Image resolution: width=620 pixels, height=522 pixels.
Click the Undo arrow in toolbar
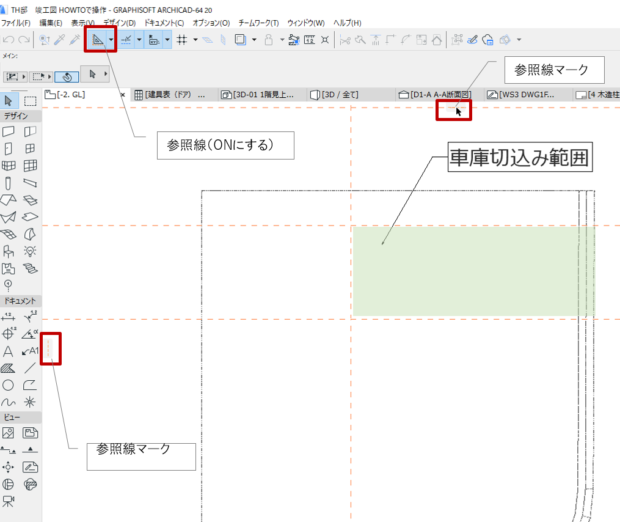9,40
